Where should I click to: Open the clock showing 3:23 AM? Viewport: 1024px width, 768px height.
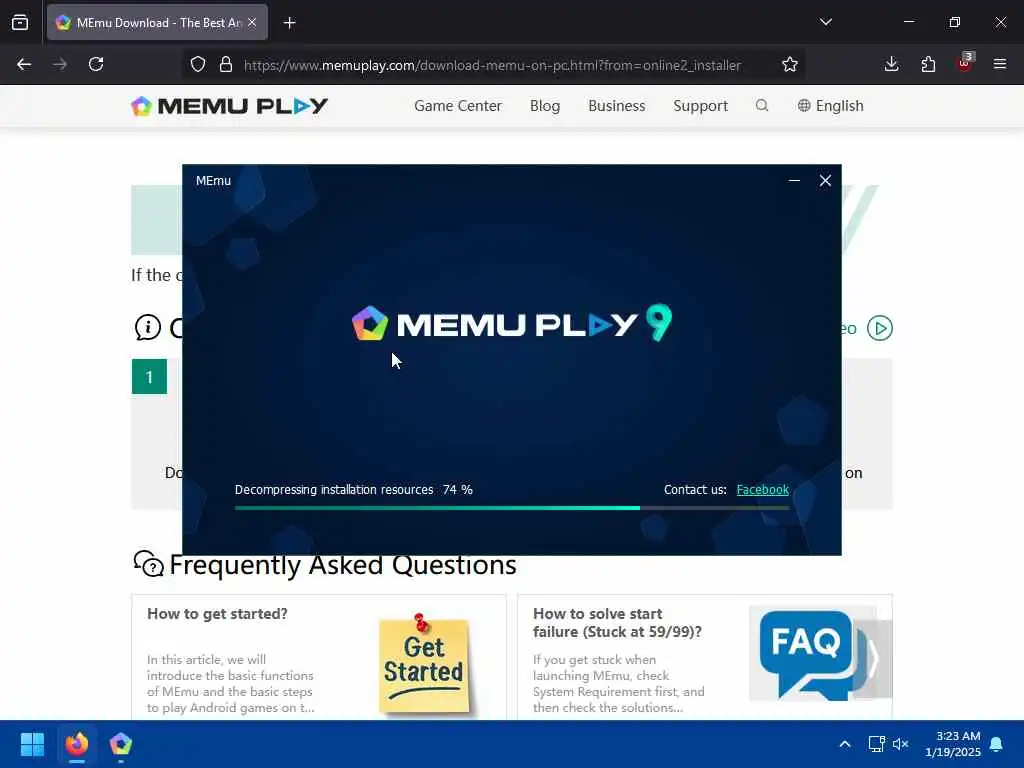click(953, 744)
